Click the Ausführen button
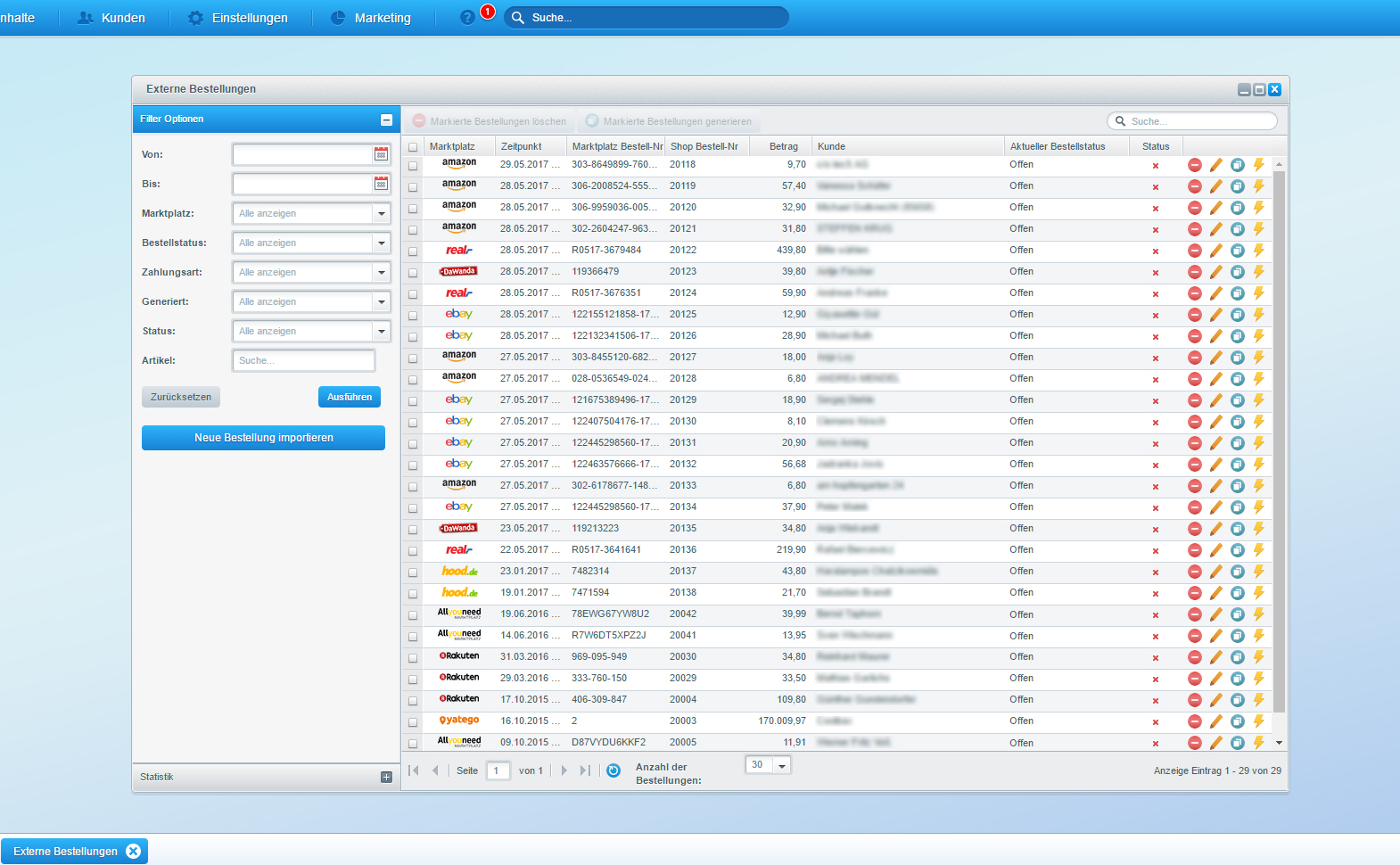The height and width of the screenshot is (865, 1400). 349,397
